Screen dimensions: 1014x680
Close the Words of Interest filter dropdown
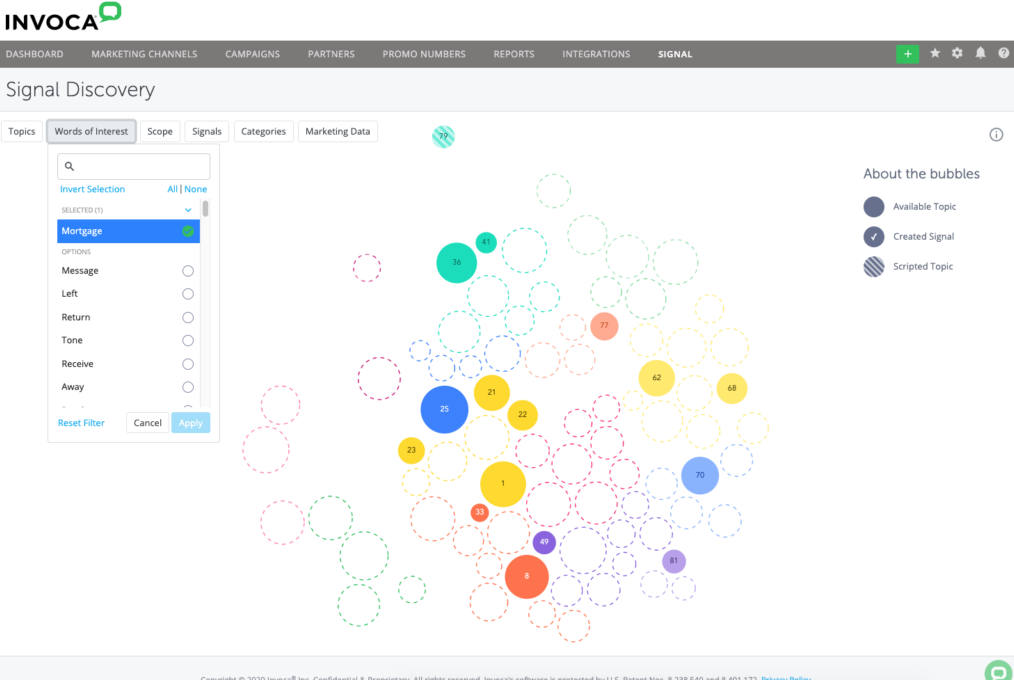pyautogui.click(x=91, y=131)
